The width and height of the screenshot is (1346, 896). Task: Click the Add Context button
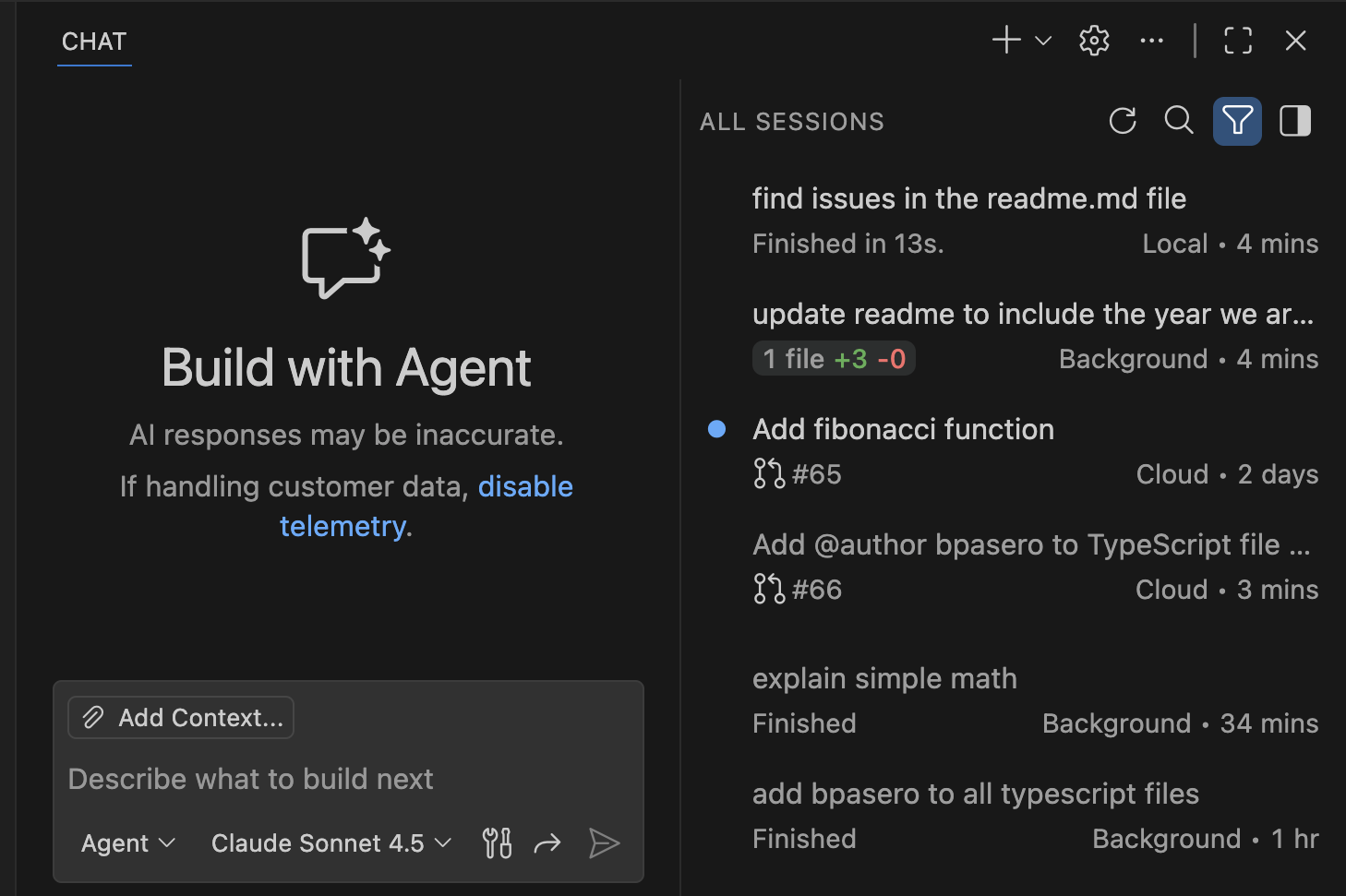(x=180, y=717)
